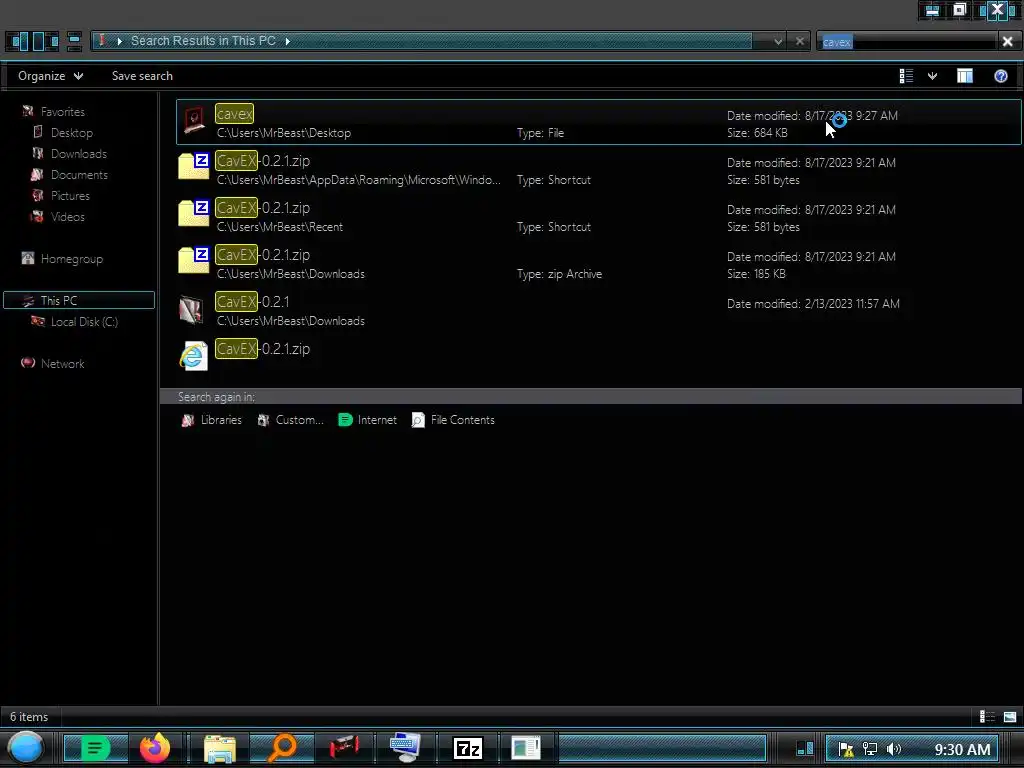Click path C:\Users\MrBeast\Recent text
This screenshot has height=768, width=1024.
[280, 227]
